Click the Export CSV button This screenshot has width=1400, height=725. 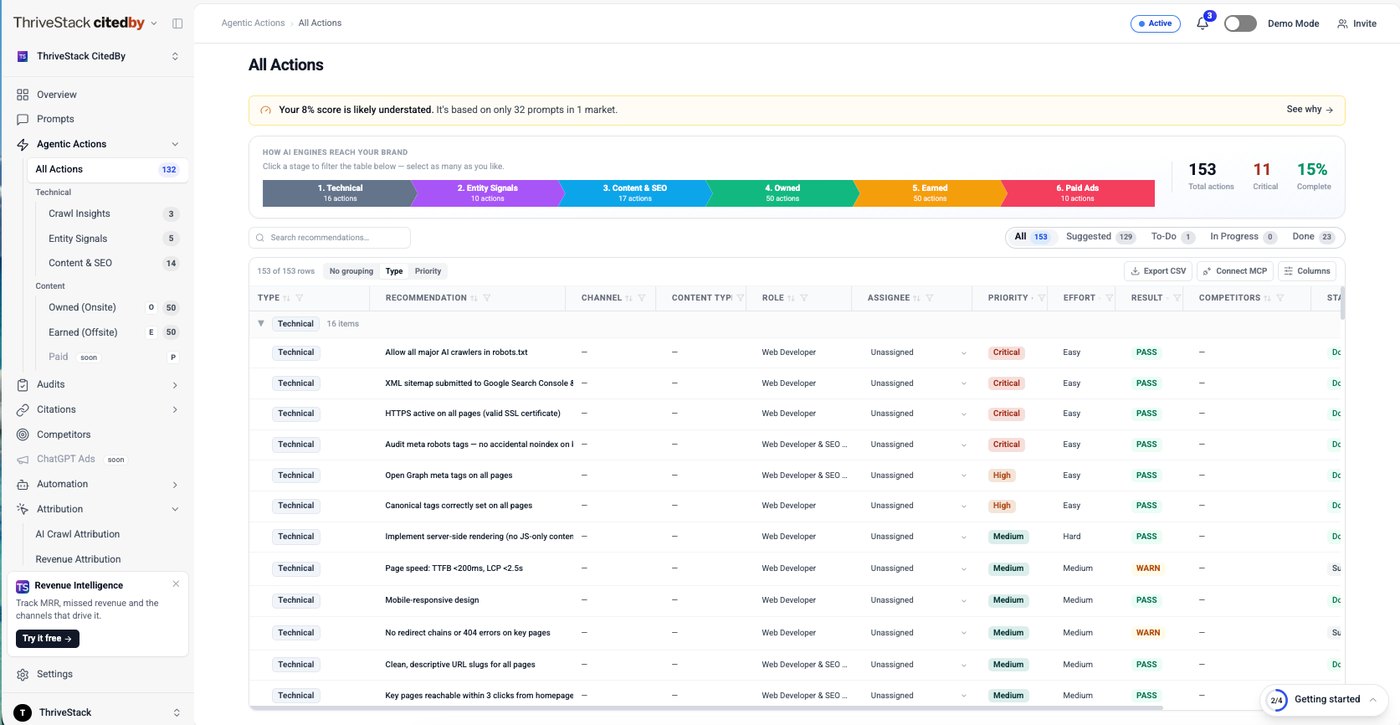click(1158, 271)
